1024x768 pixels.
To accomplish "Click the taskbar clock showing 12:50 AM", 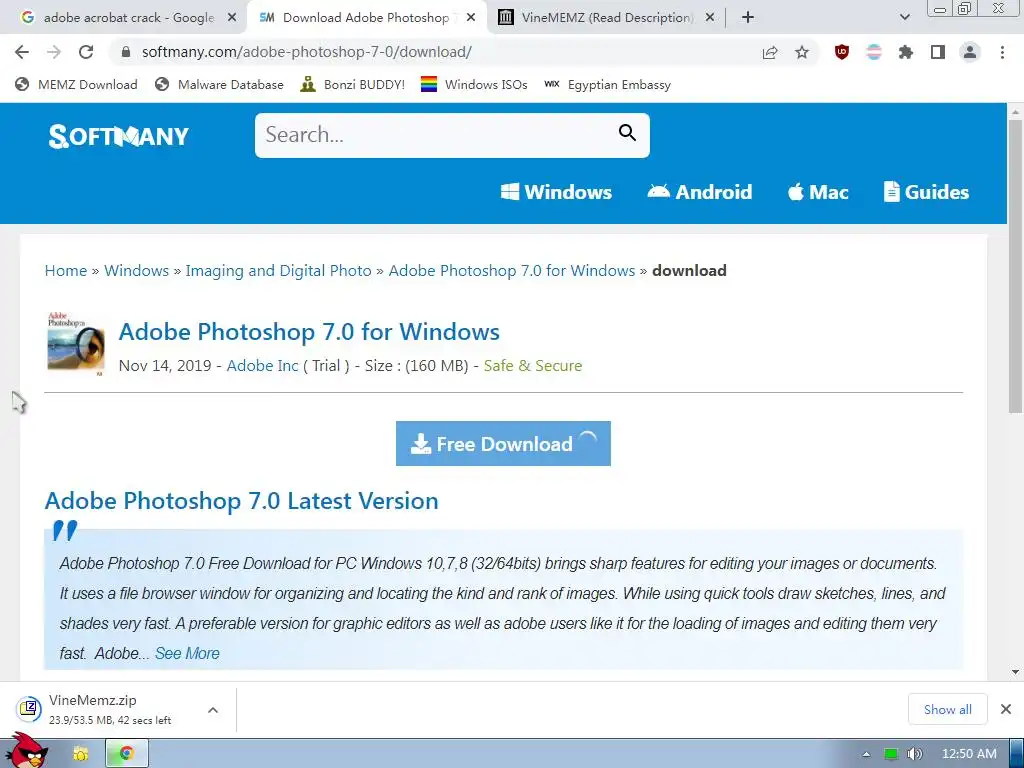I will pyautogui.click(x=969, y=754).
